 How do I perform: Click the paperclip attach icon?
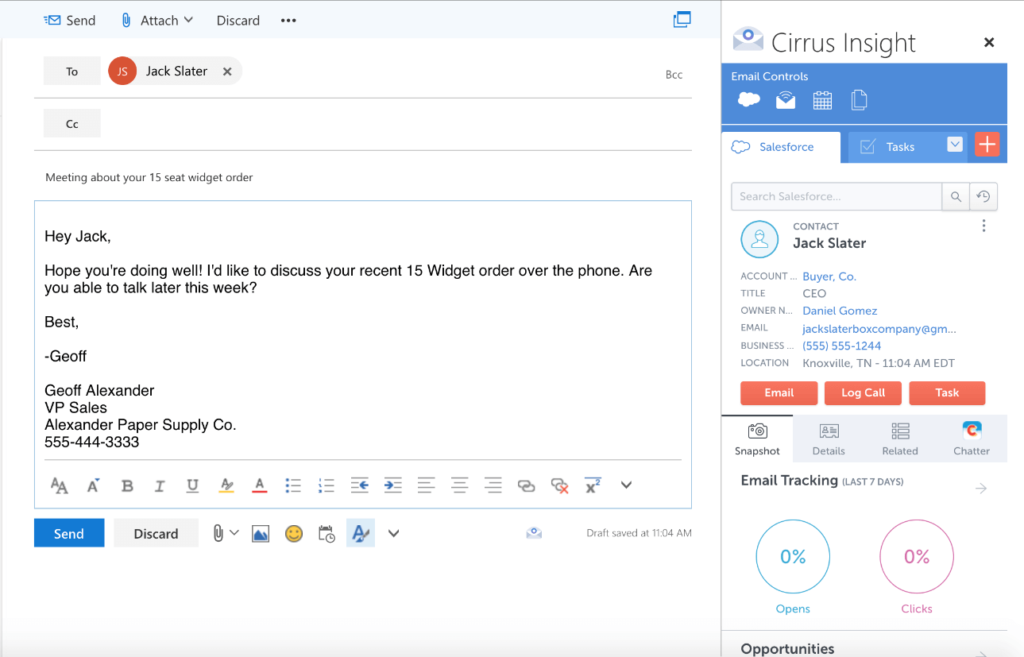pos(218,534)
